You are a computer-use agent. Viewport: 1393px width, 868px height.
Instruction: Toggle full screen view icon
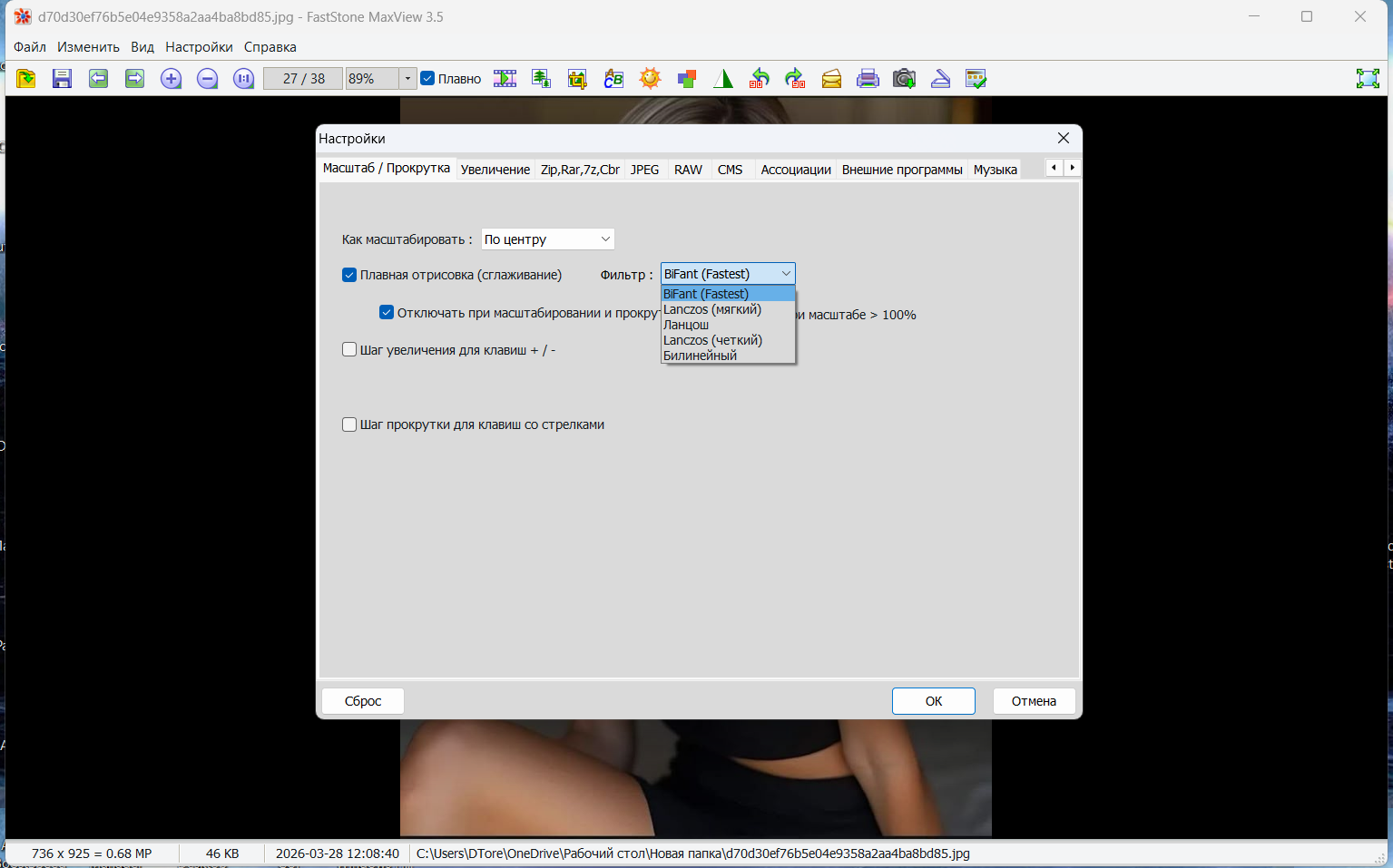coord(1368,79)
